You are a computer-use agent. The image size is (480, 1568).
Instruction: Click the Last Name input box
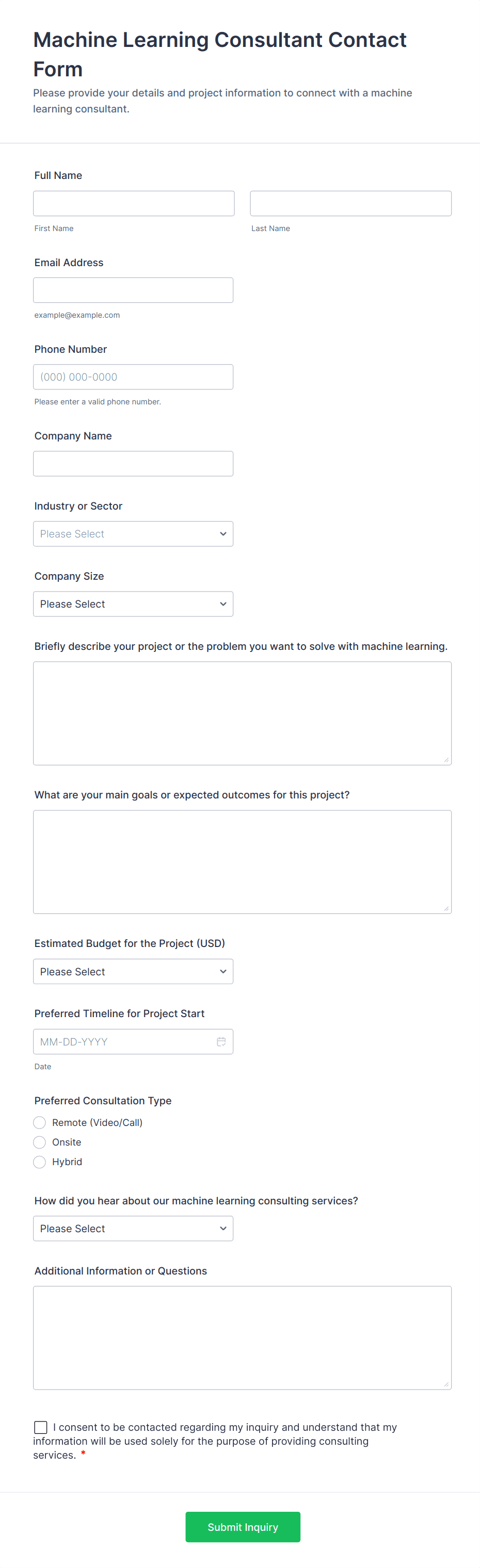pyautogui.click(x=350, y=203)
